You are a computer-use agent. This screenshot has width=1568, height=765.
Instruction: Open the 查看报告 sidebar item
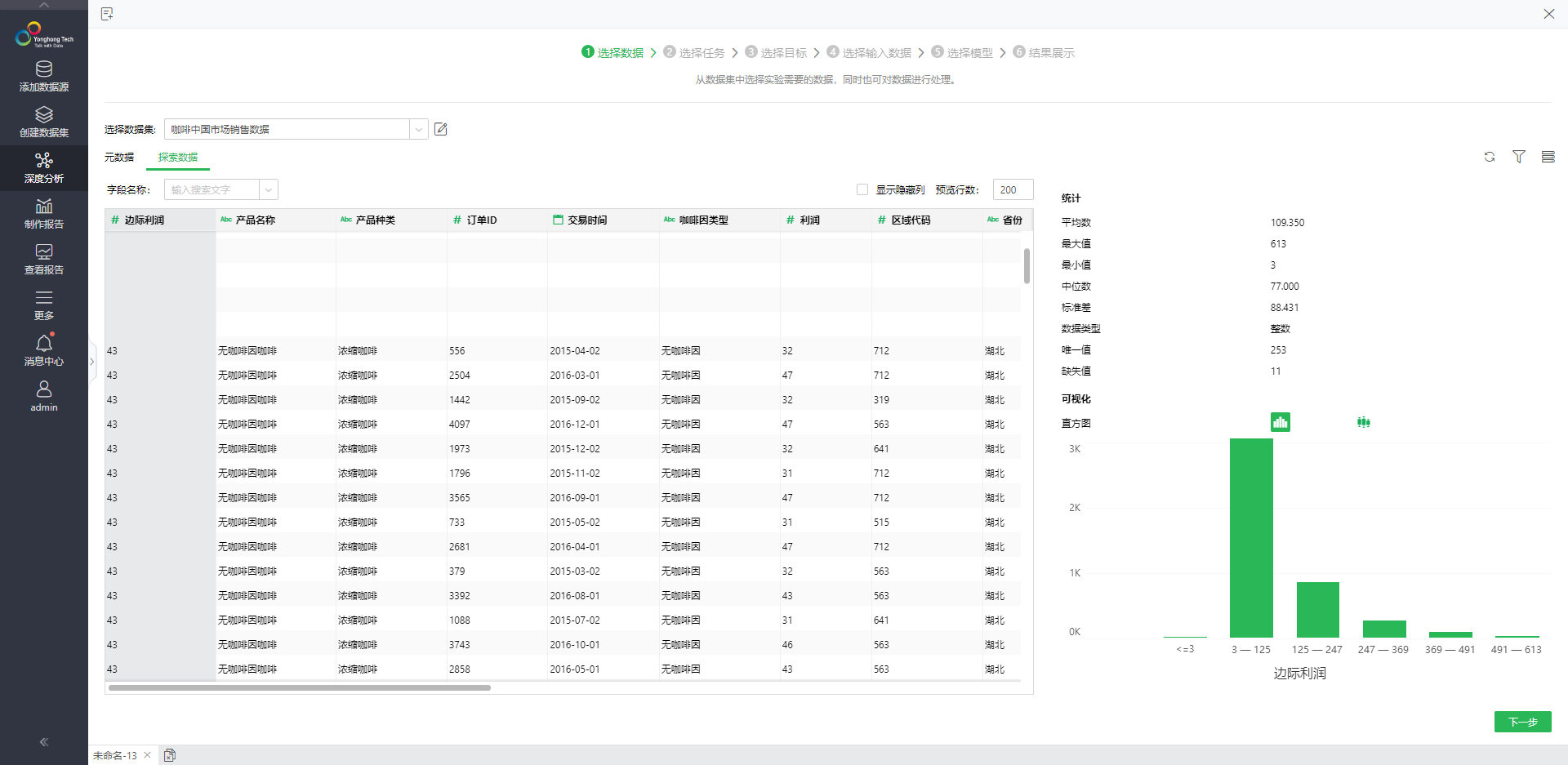point(44,260)
